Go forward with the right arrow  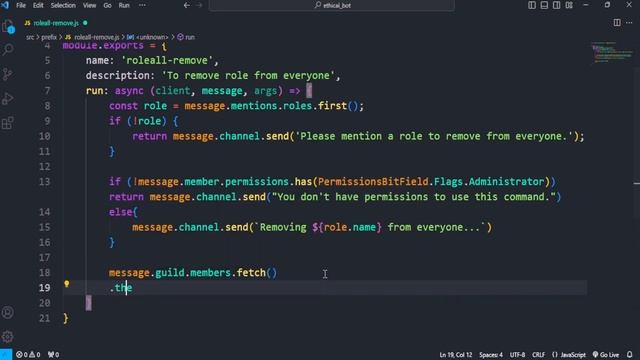tap(199, 5)
